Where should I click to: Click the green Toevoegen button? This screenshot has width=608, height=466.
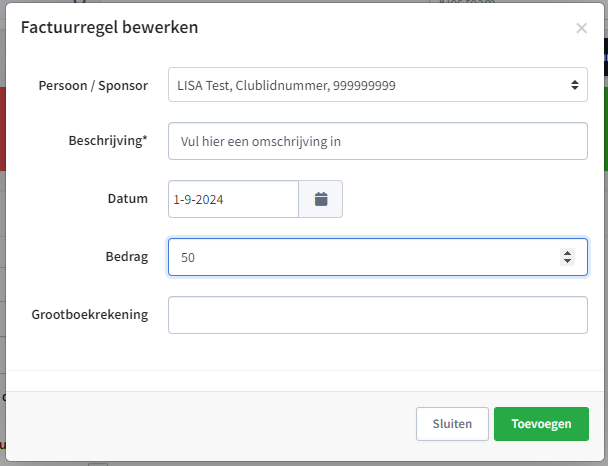(541, 424)
